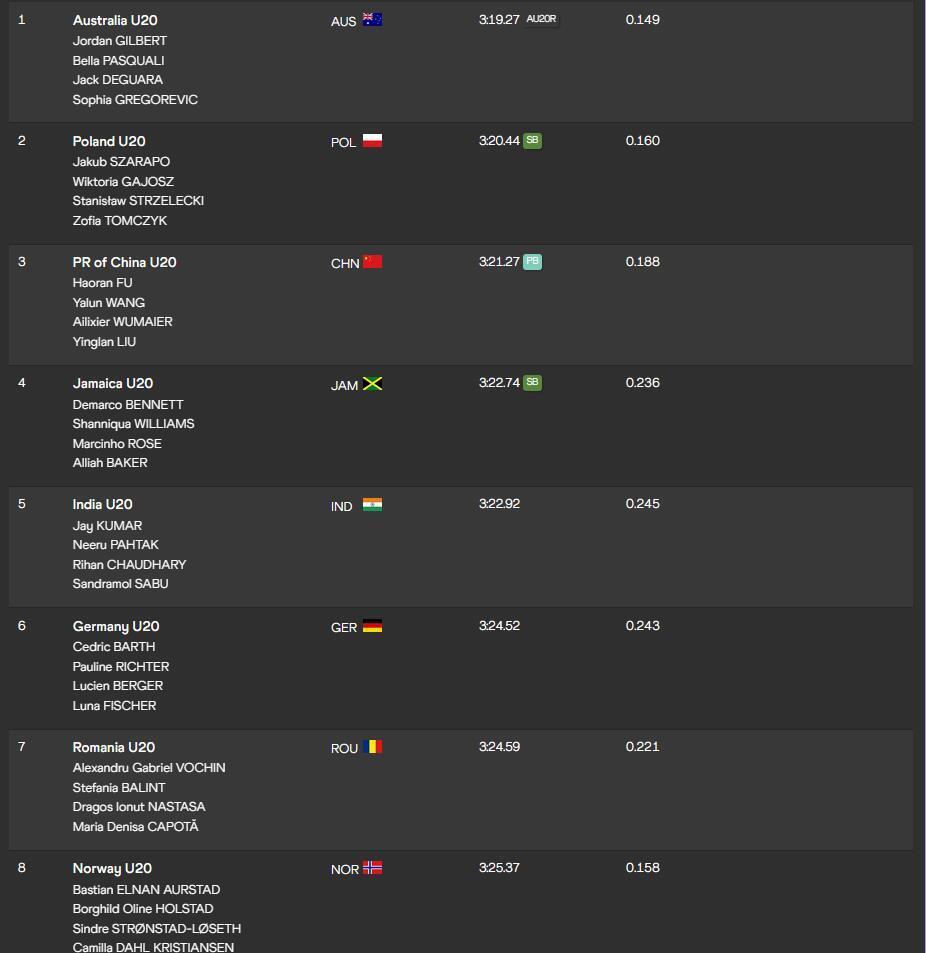
Task: Open athlete Alexandru Gabriel VOCHIN profile
Action: pos(149,768)
